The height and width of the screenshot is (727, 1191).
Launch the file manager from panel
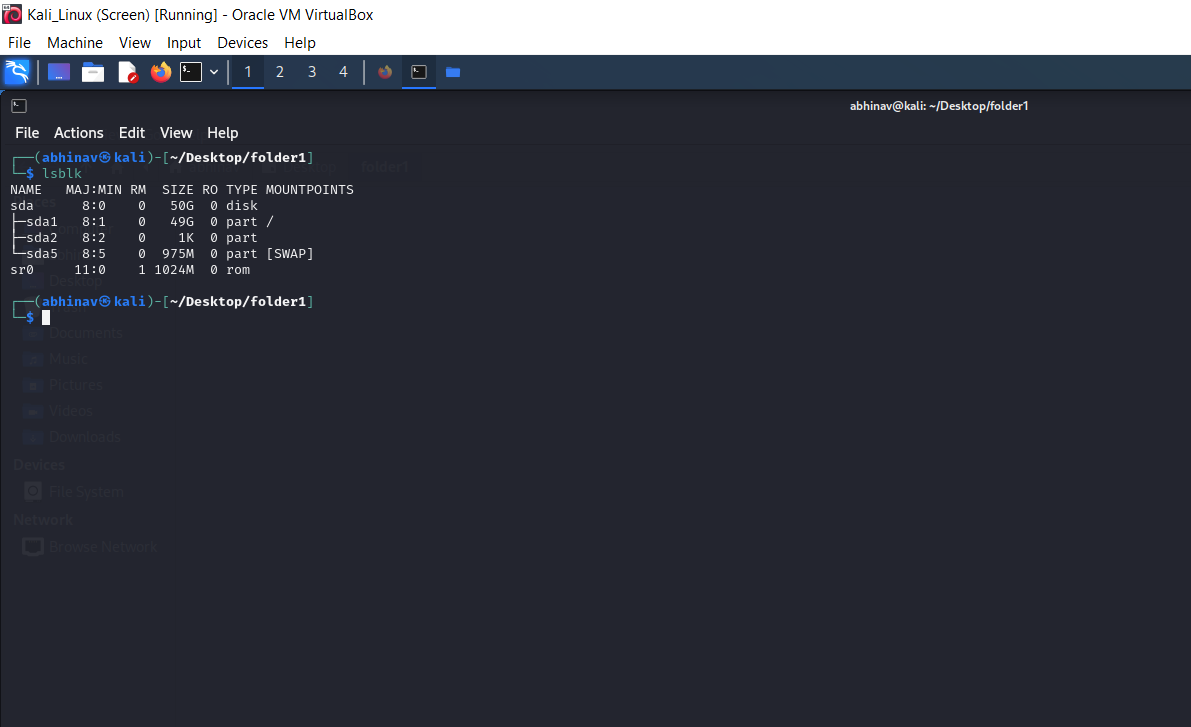click(93, 72)
